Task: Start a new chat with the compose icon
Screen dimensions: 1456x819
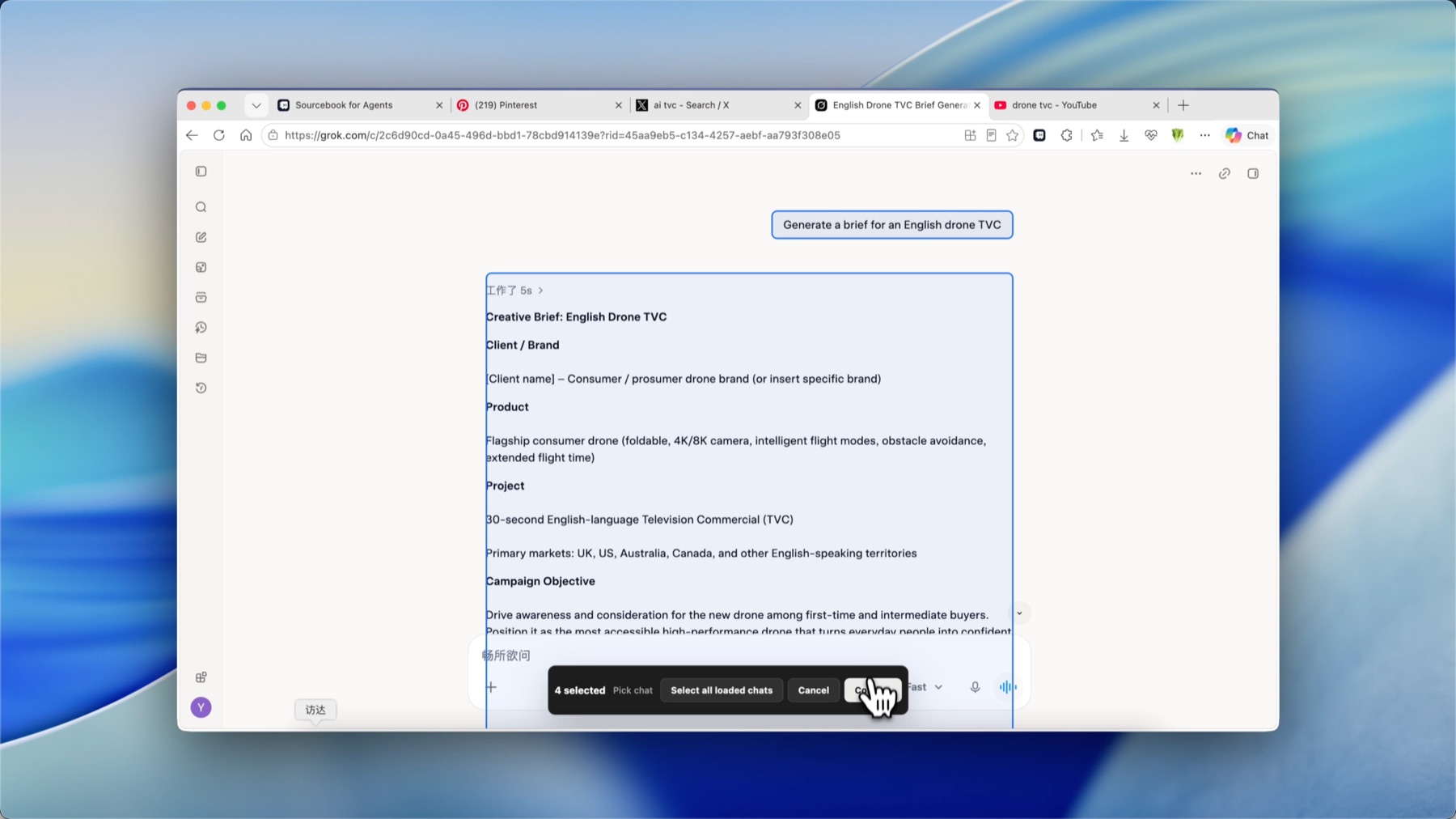Action: 201,237
